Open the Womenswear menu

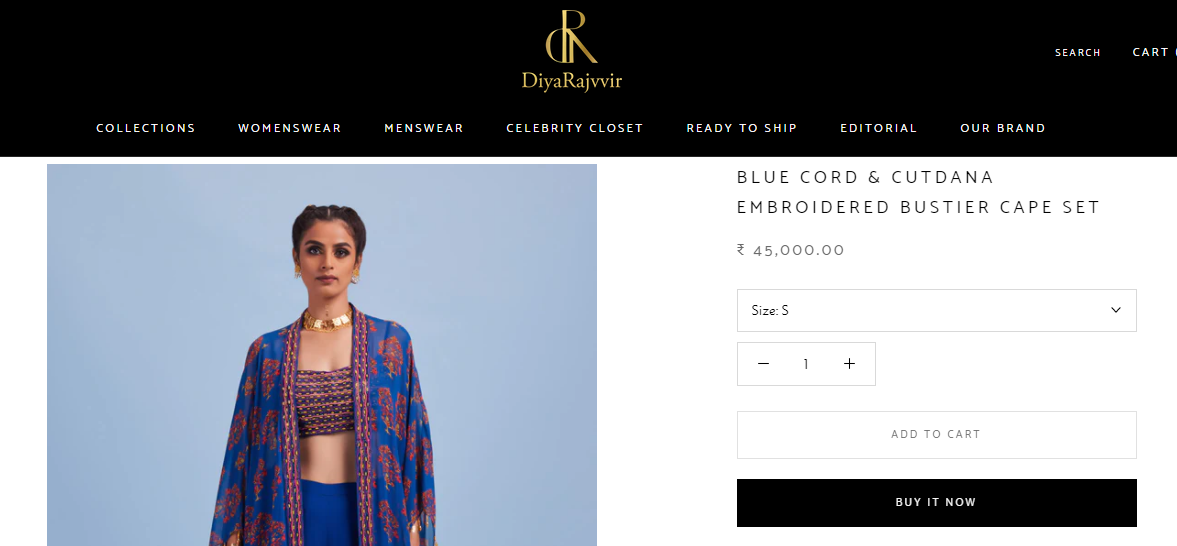pos(290,128)
